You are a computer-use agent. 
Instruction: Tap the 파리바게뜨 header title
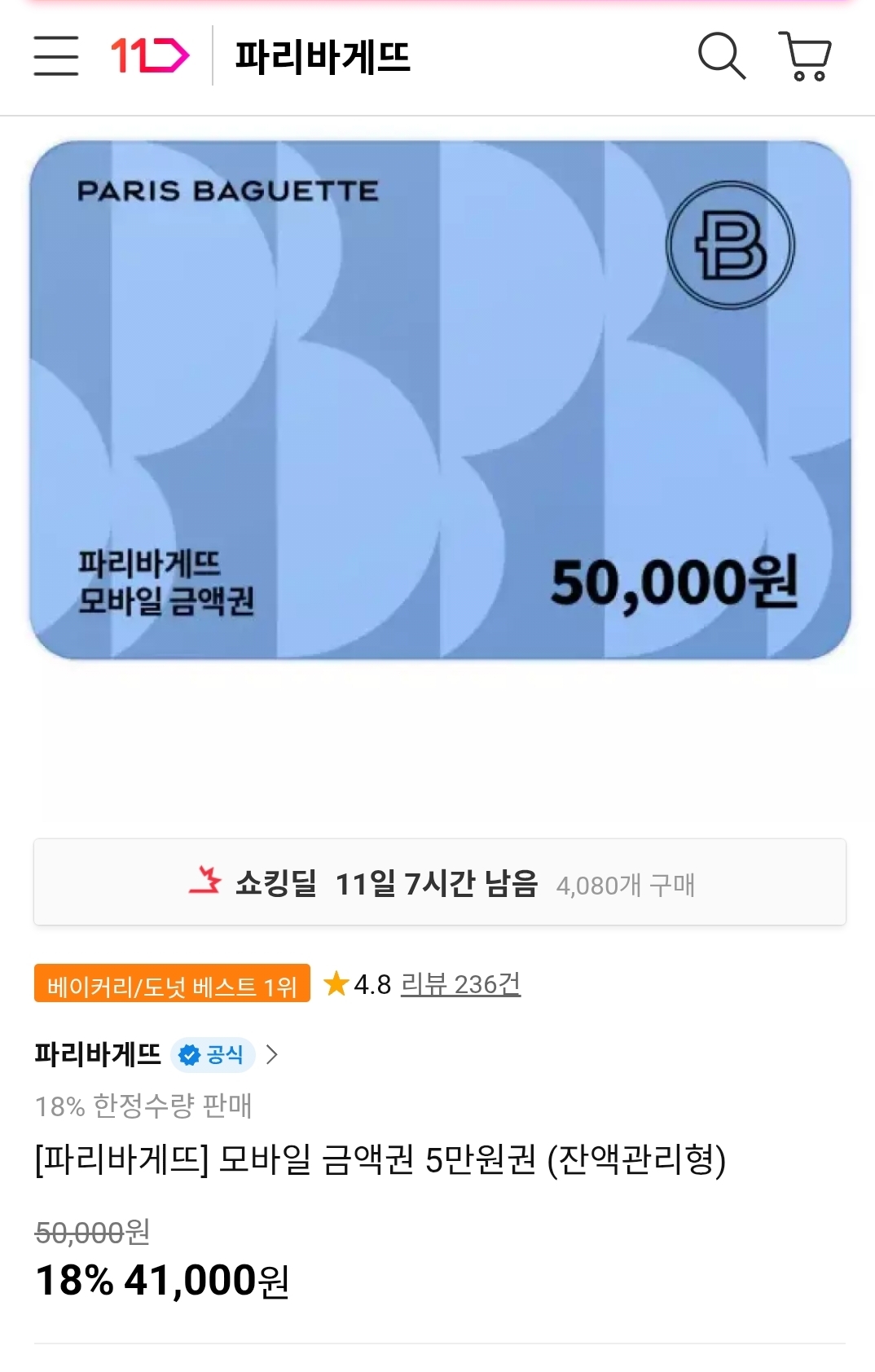pos(323,56)
